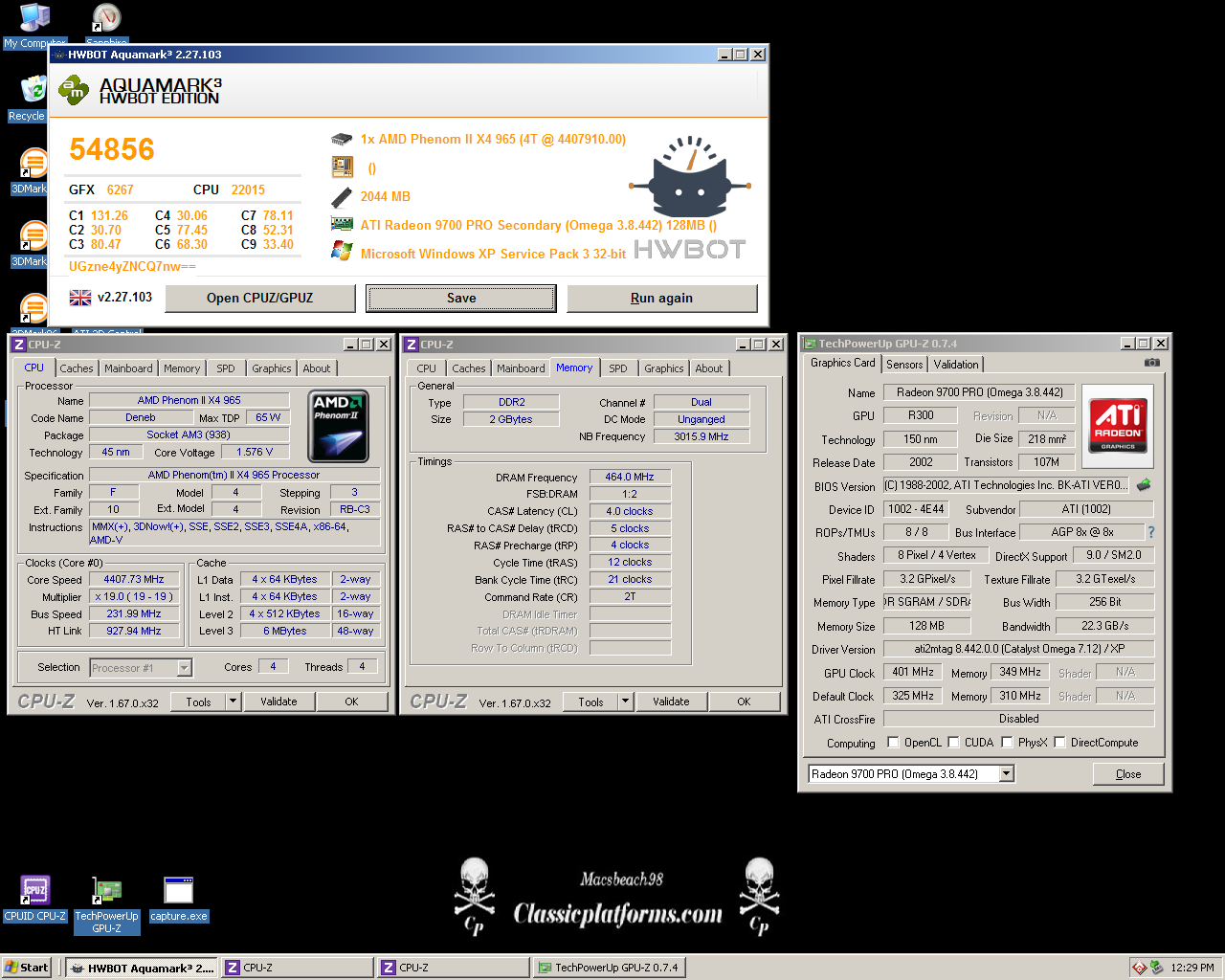Switch to HWBOT Aquamark taskbar item
This screenshot has height=980, width=1225.
click(142, 968)
